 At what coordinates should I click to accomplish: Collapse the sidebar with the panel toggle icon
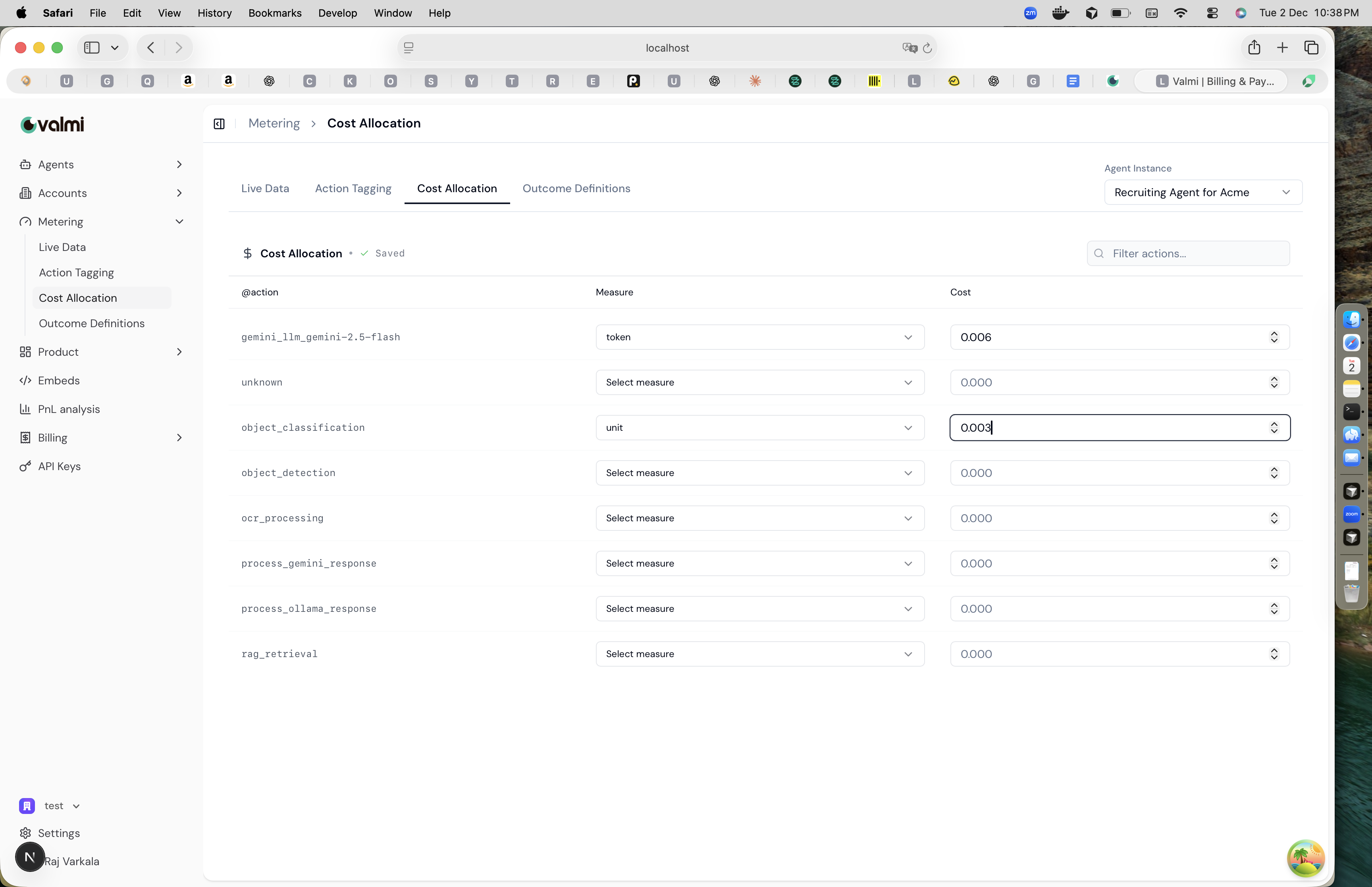[219, 123]
